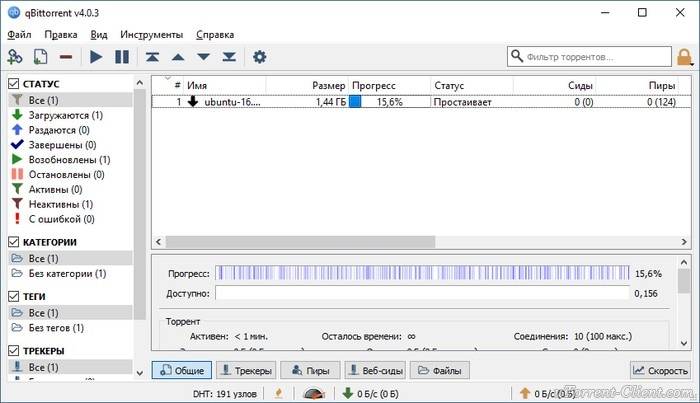Toggle the ТЕГИ section checkbox
Viewport: 700px width, 403px height.
[15, 297]
